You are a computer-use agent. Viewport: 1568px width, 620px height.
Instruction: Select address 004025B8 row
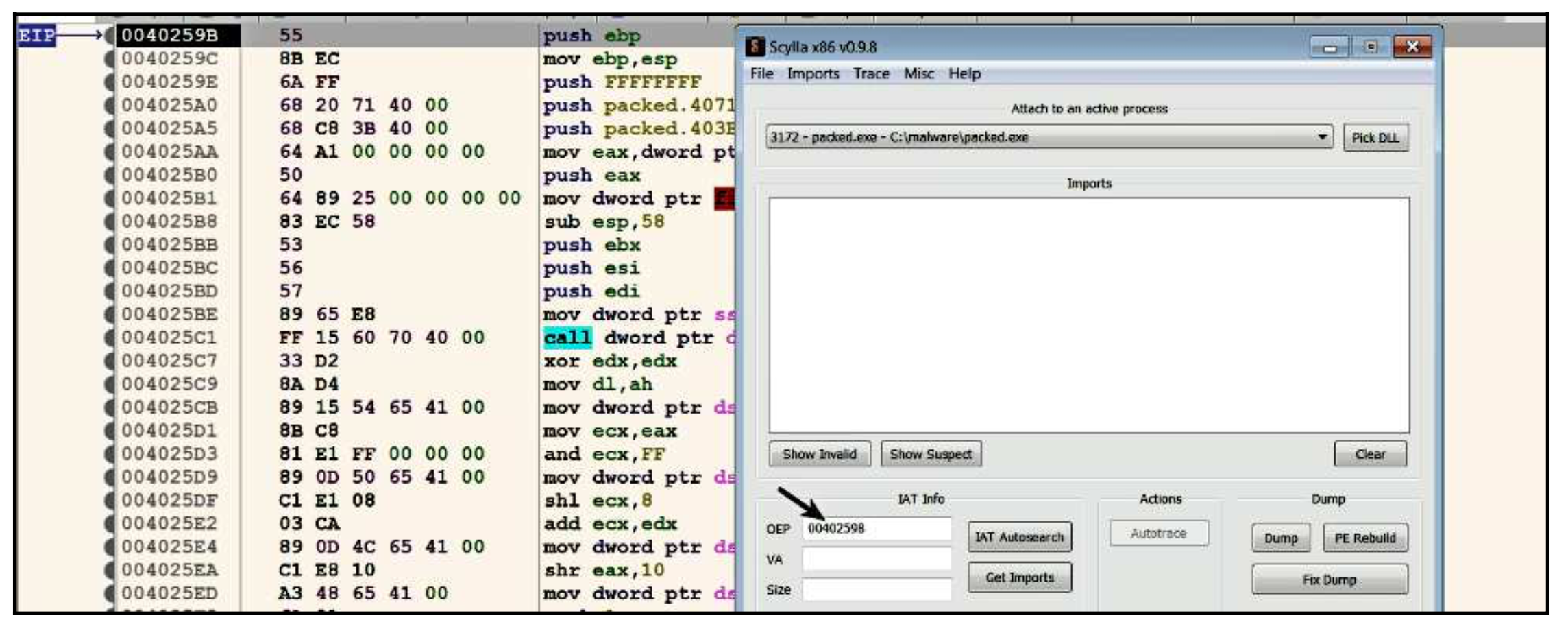[170, 222]
